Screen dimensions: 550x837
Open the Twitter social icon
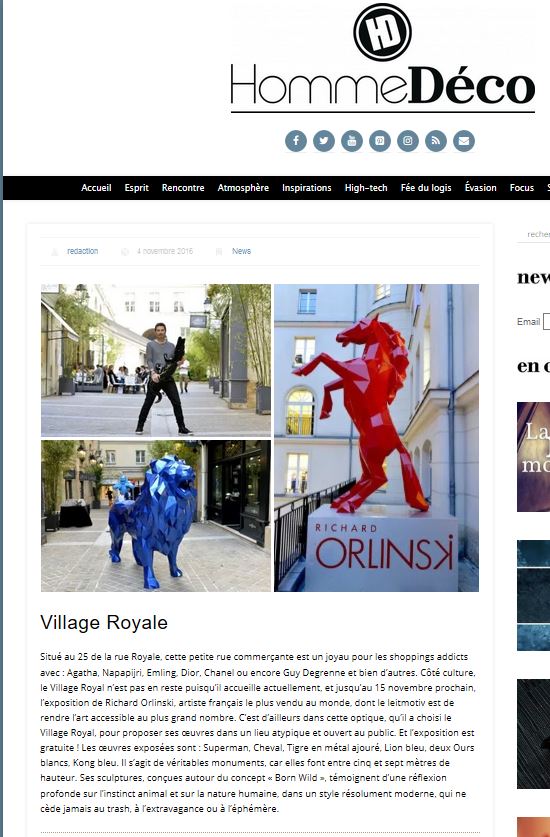click(324, 141)
